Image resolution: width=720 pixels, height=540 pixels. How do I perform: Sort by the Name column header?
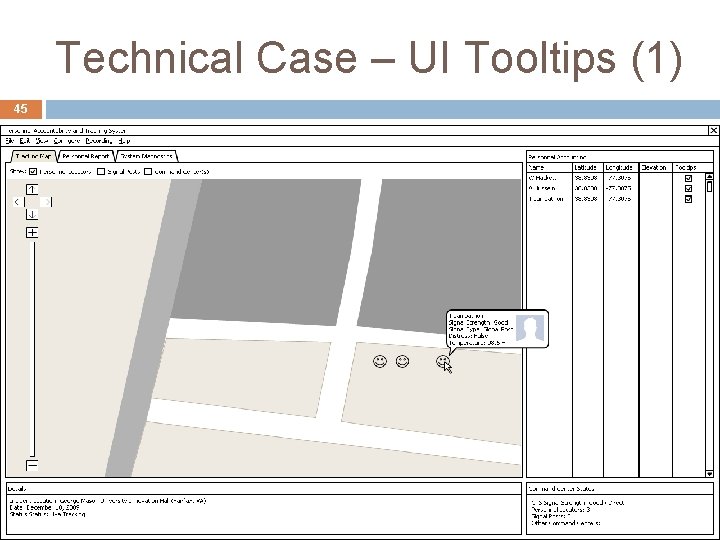(x=549, y=168)
